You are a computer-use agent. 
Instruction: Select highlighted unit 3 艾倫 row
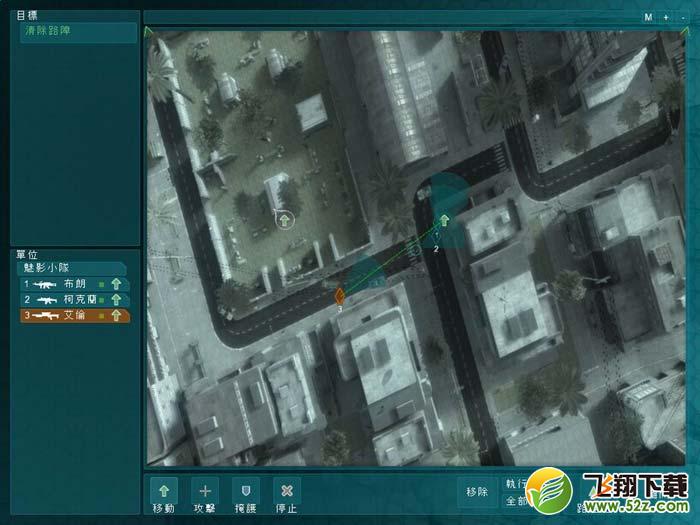coord(75,316)
